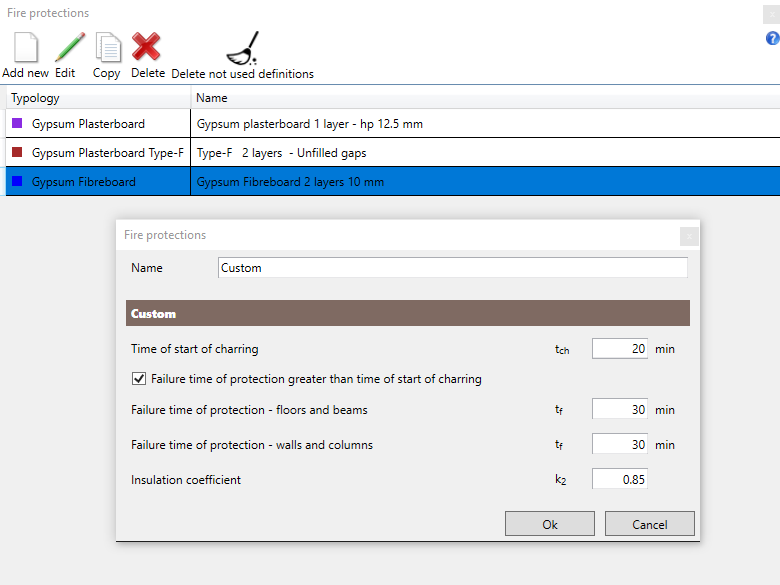Screen dimensions: 780x585
Task: Click the Typology column header
Action: pyautogui.click(x=98, y=98)
